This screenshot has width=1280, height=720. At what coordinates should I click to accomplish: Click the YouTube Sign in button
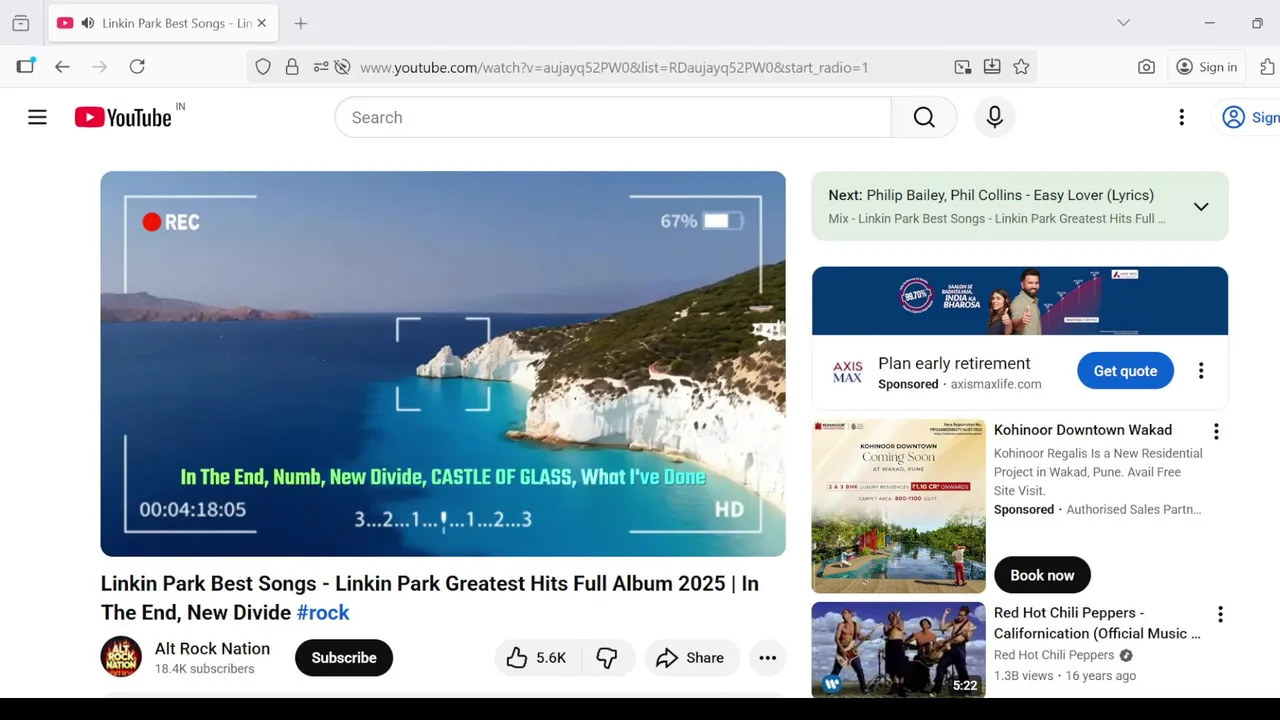click(x=1250, y=118)
